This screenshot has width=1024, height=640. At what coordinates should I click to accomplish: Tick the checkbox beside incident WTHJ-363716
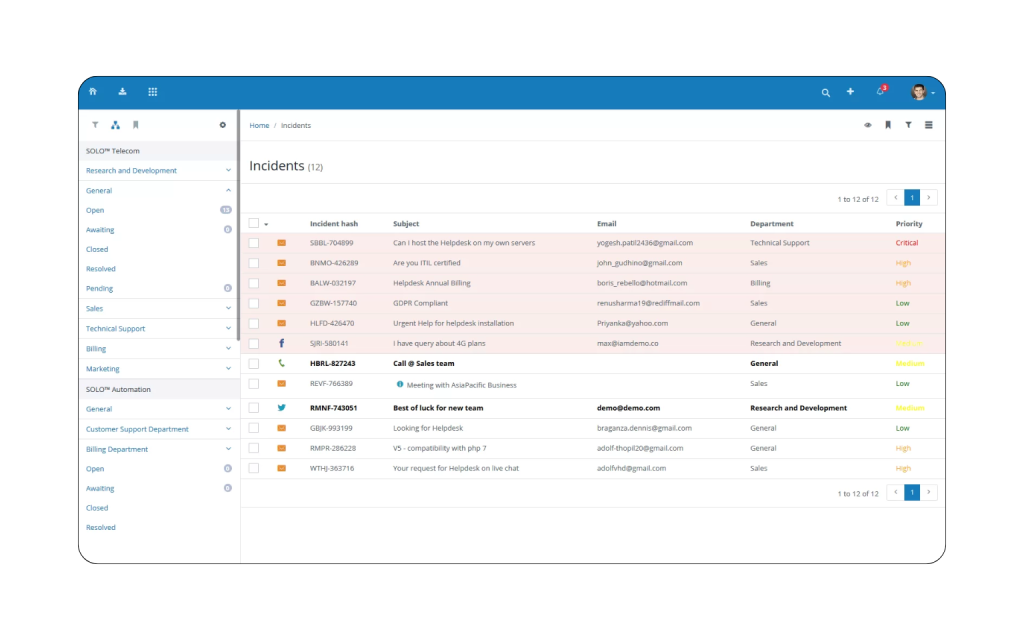(x=253, y=467)
